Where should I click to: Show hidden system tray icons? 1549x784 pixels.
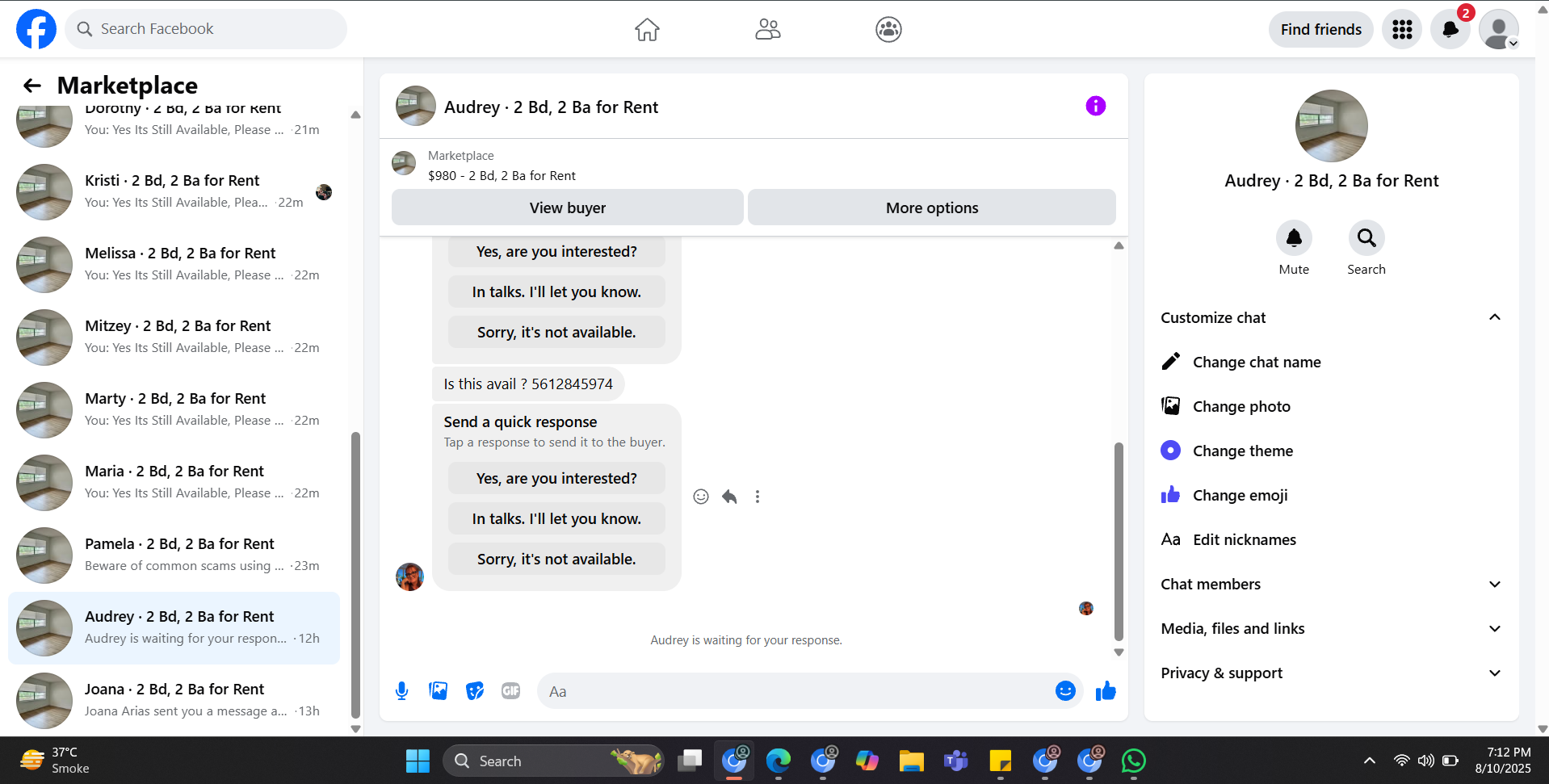click(x=1370, y=761)
